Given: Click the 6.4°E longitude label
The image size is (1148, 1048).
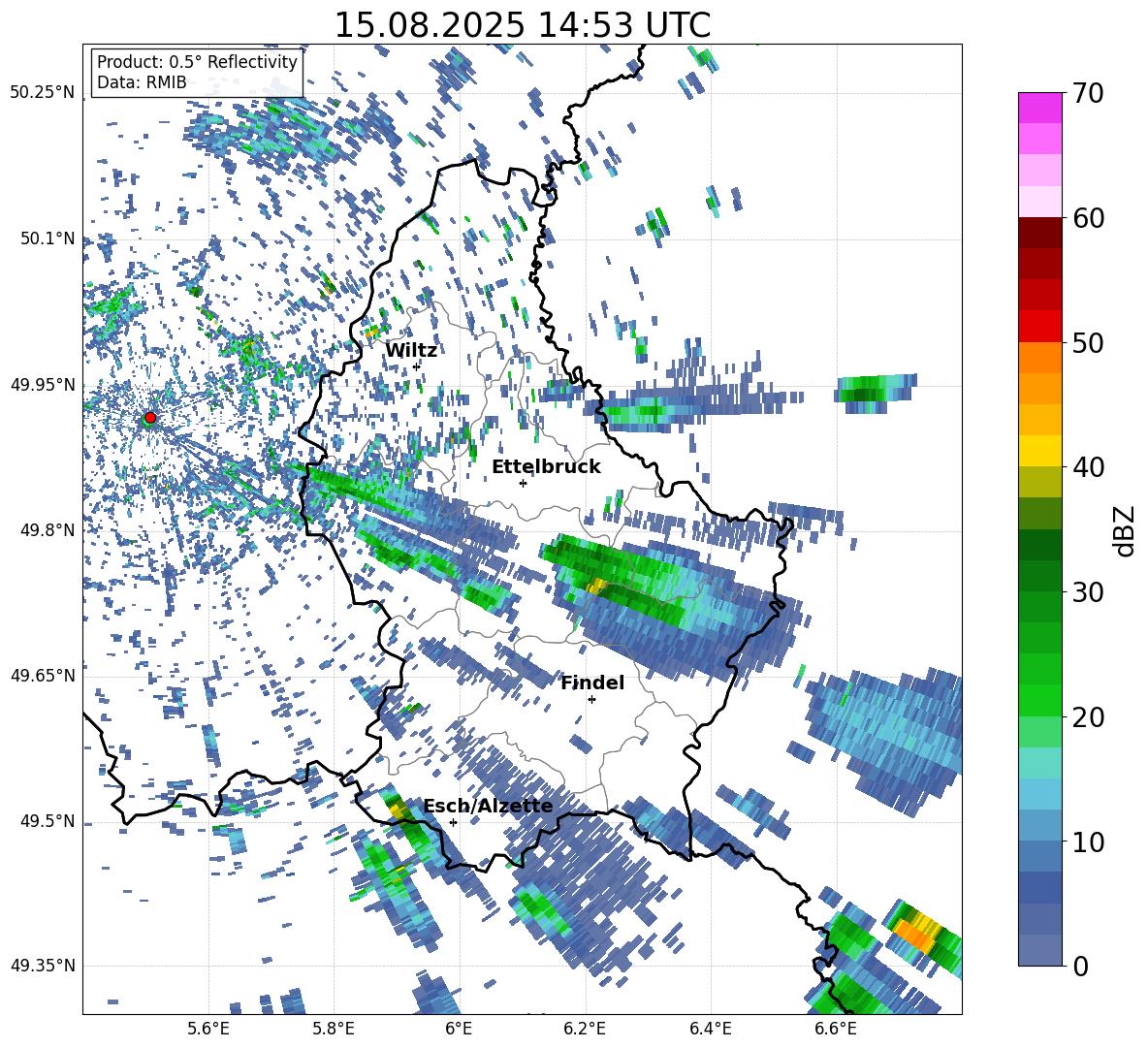Looking at the screenshot, I should [710, 1029].
